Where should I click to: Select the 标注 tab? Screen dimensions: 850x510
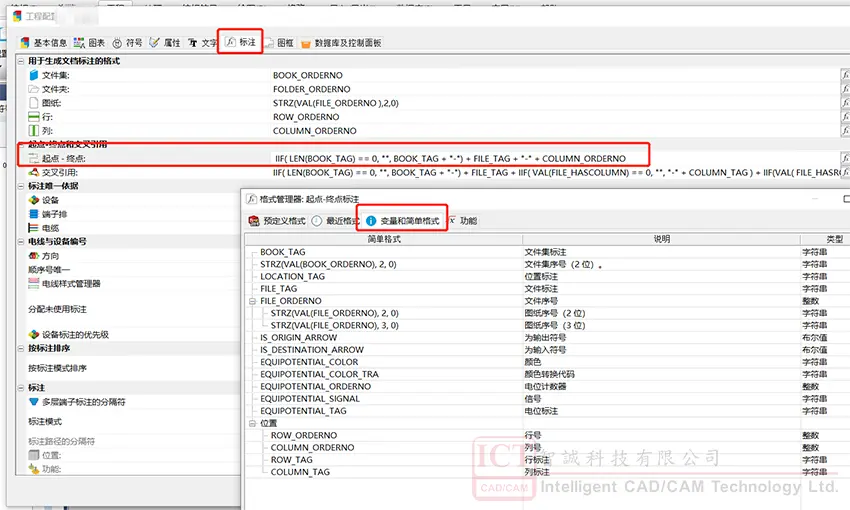click(x=241, y=42)
